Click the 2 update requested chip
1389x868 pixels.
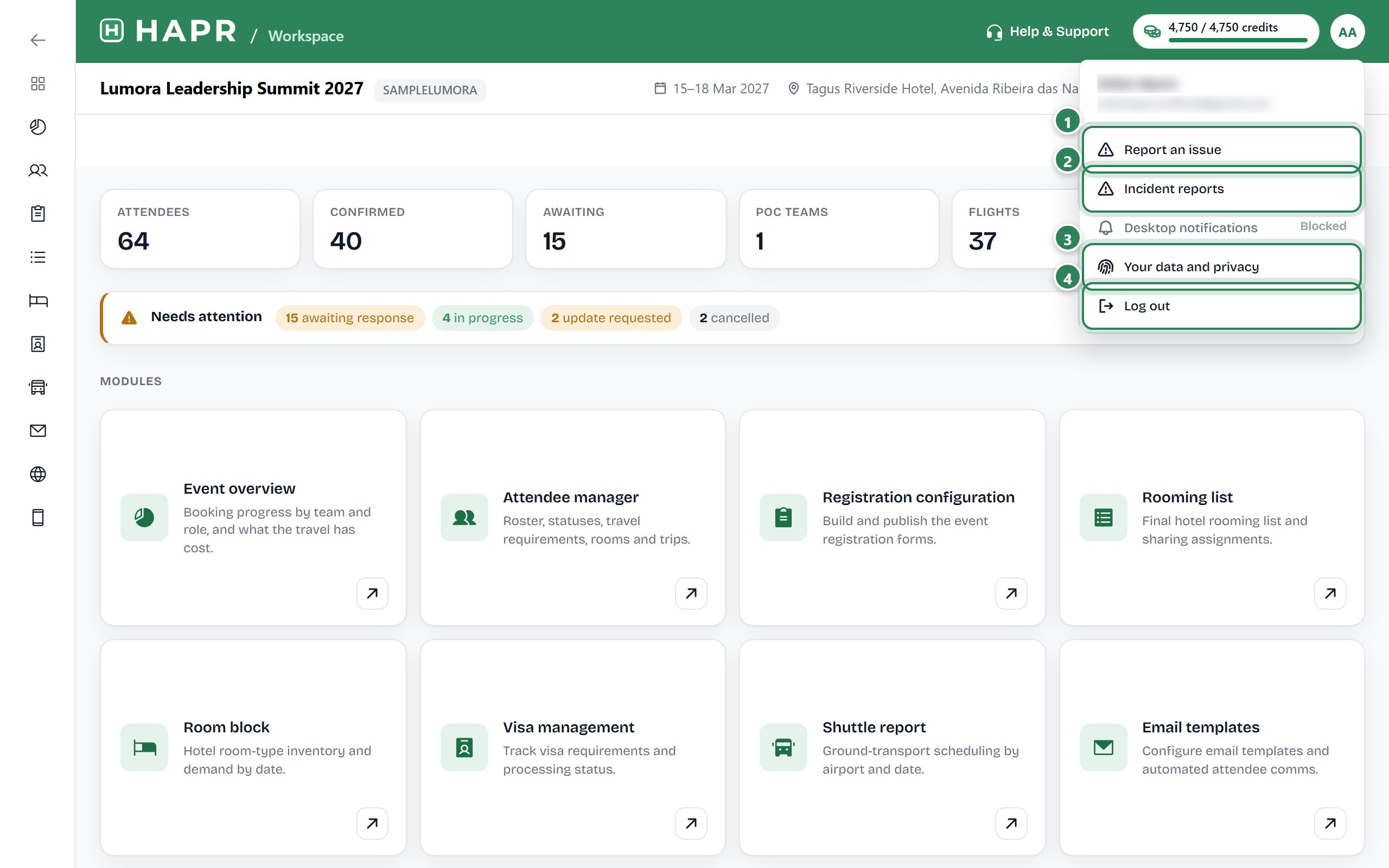coord(611,318)
